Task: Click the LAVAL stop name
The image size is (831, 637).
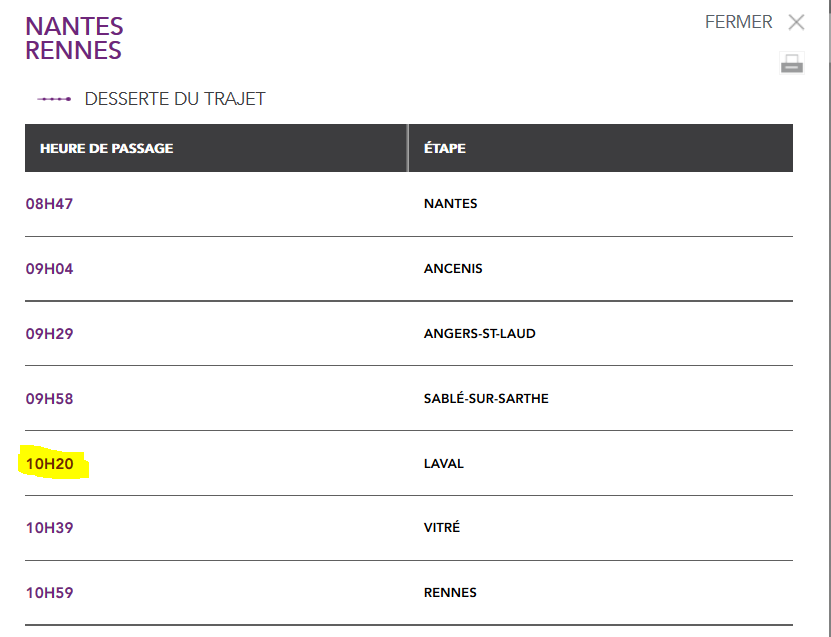Action: point(444,464)
